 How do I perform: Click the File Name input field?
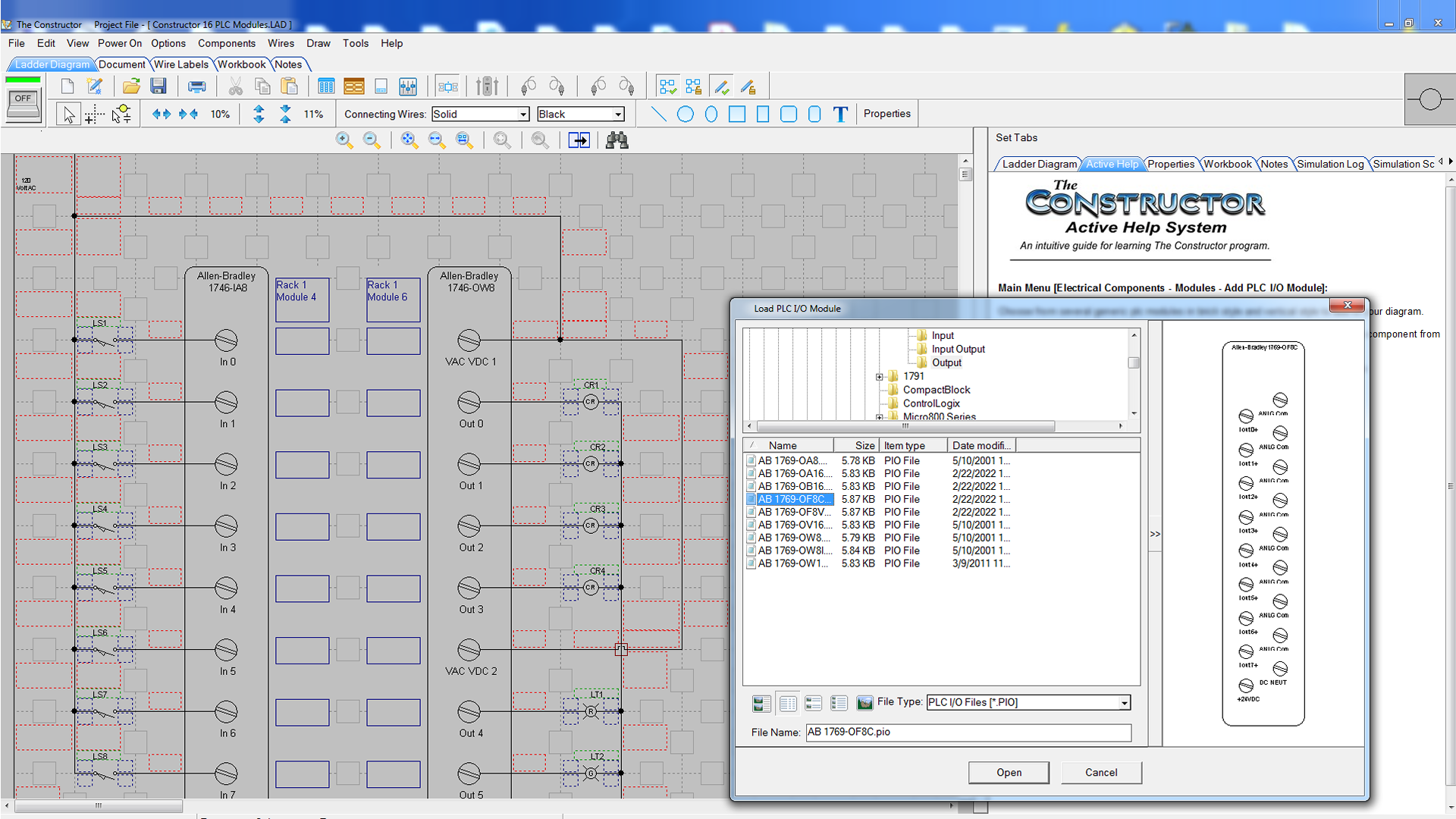[x=968, y=732]
